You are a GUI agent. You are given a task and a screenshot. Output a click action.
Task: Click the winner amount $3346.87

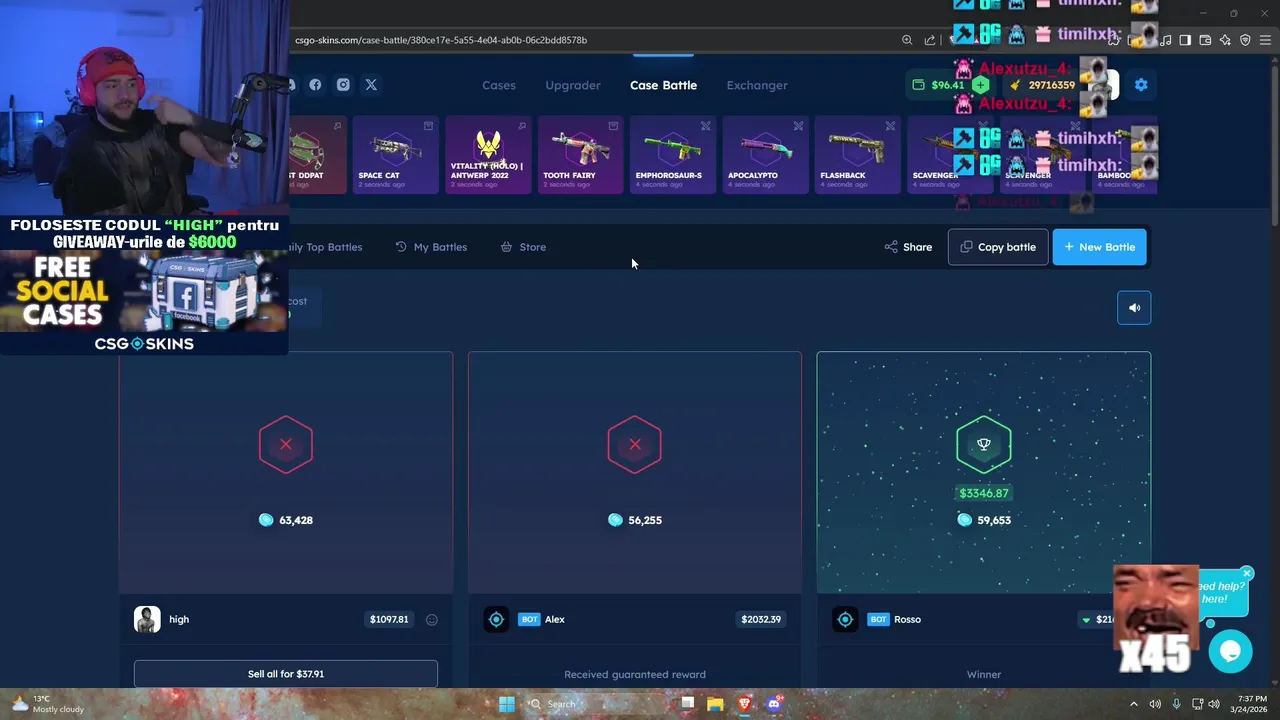pos(984,493)
